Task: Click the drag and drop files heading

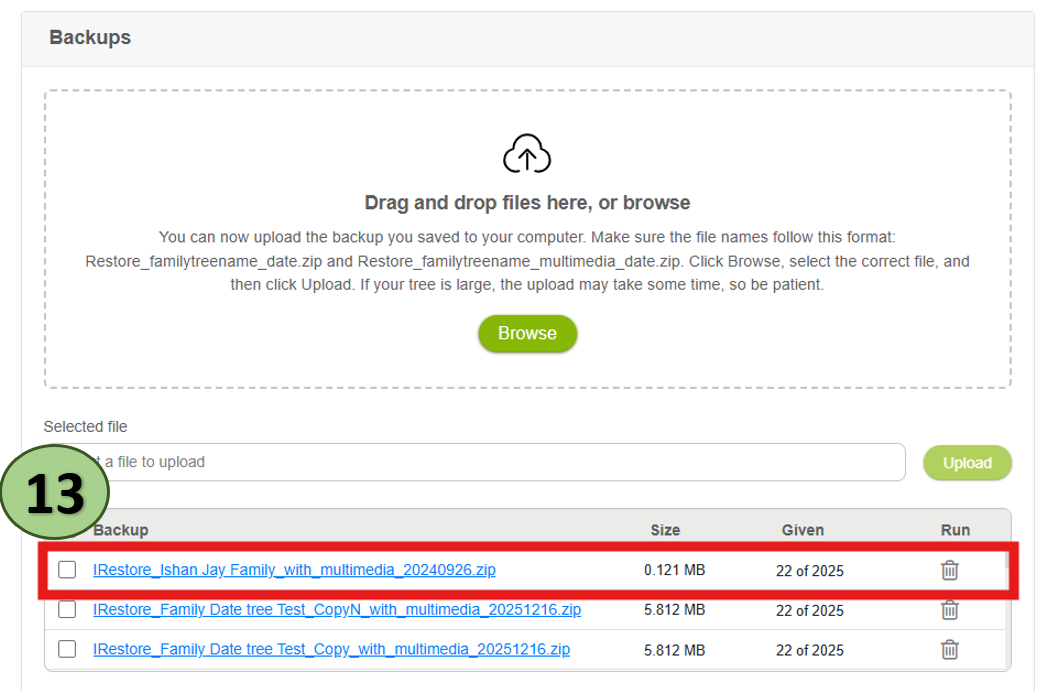Action: coord(527,203)
